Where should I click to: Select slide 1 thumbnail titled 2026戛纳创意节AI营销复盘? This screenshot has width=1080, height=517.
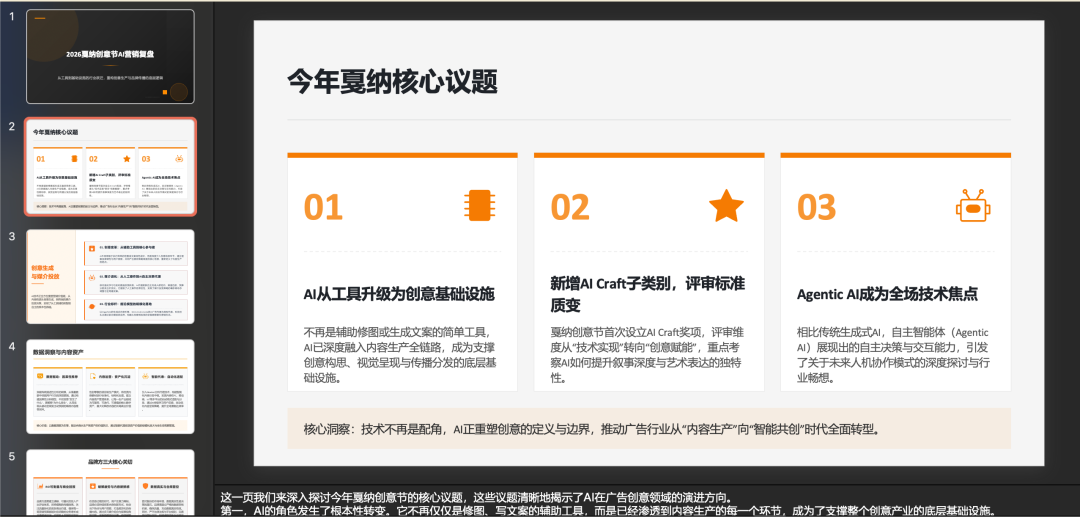point(110,56)
